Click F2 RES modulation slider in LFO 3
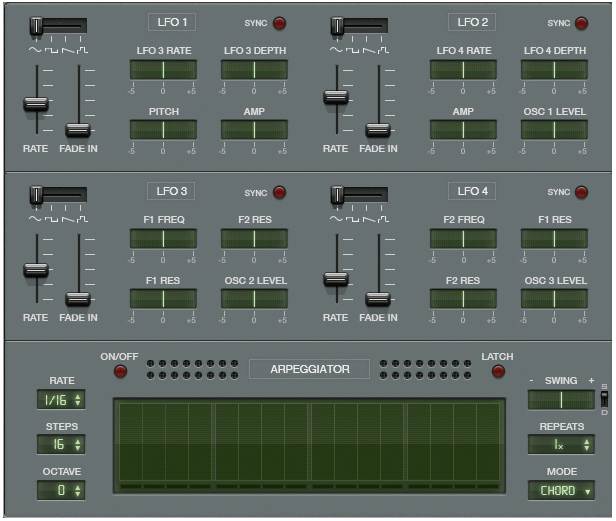 [255, 239]
